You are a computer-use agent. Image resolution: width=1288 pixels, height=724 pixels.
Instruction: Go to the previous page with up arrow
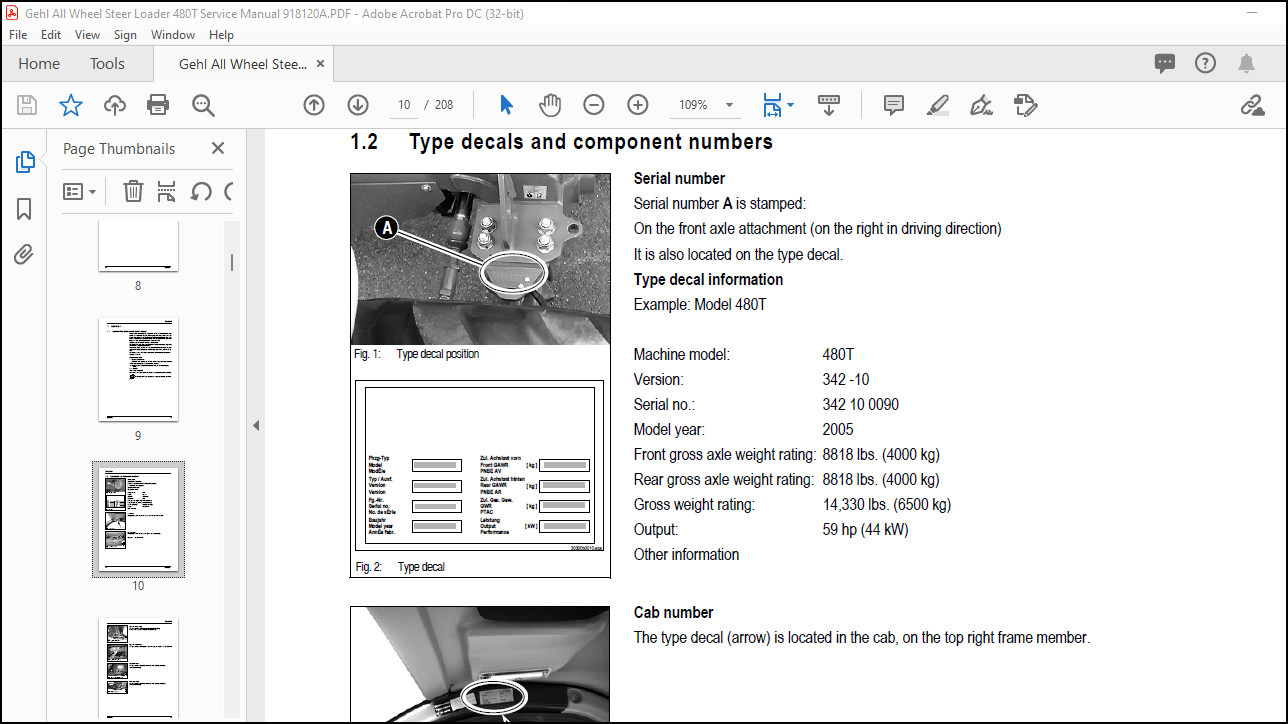click(314, 105)
